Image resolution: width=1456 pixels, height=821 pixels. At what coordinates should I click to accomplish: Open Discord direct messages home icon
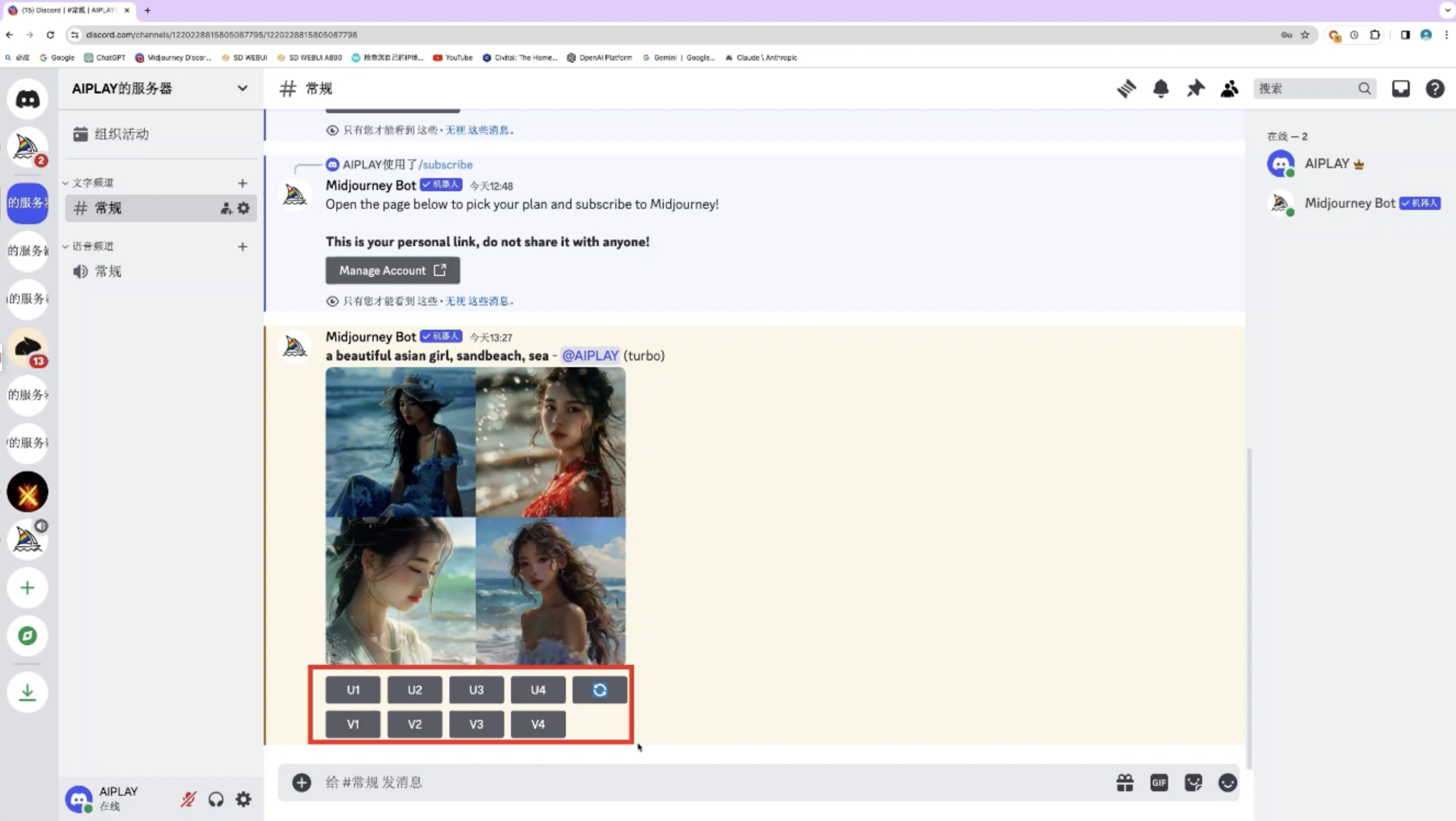27,99
